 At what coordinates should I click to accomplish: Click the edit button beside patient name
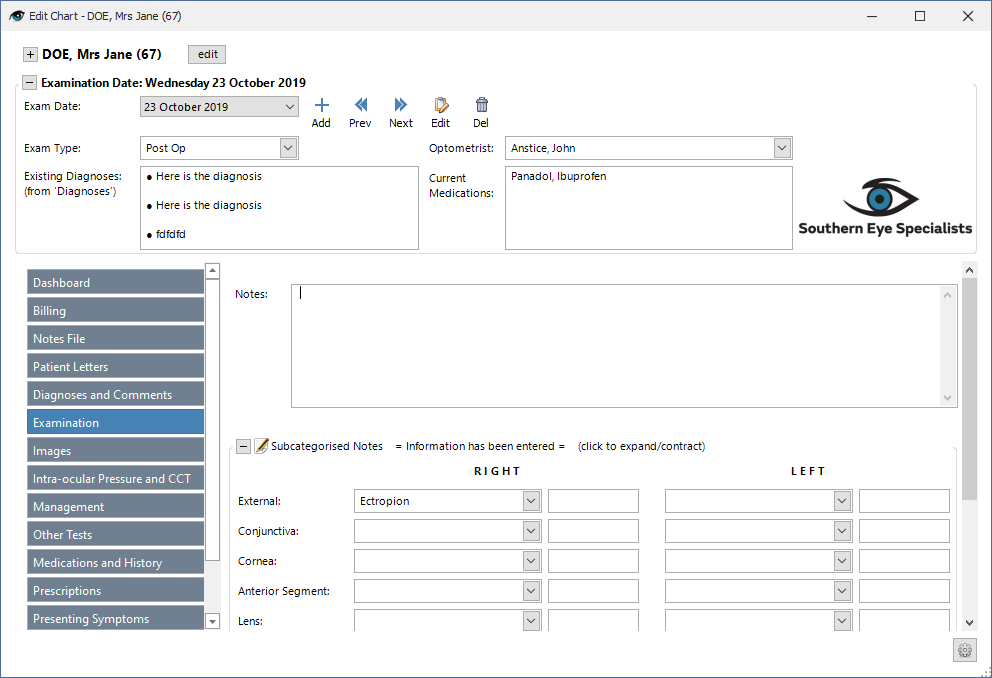[x=207, y=54]
